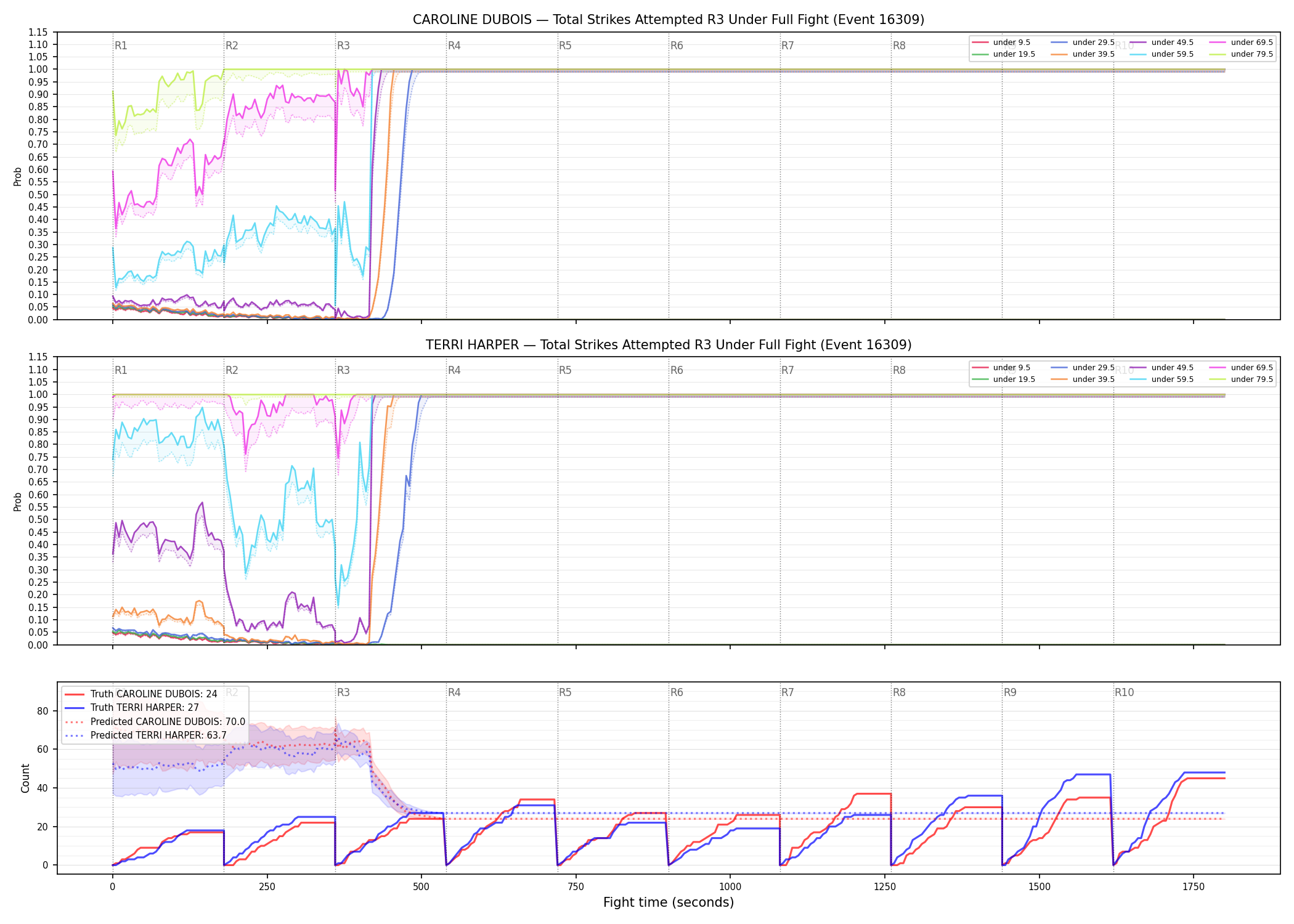Click 'Predicted TERRI HARPER: 63.7' legend entry
The image size is (1294, 924).
coord(145,736)
